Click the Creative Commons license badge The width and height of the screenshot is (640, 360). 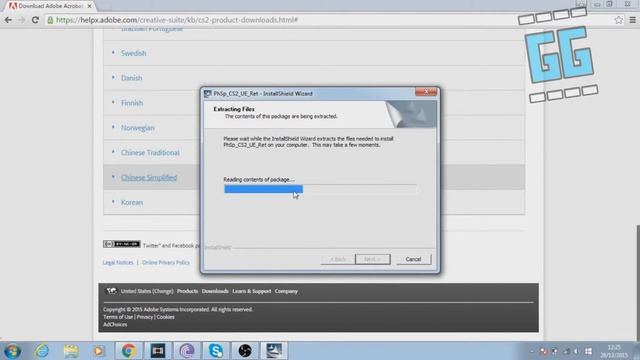(x=122, y=244)
